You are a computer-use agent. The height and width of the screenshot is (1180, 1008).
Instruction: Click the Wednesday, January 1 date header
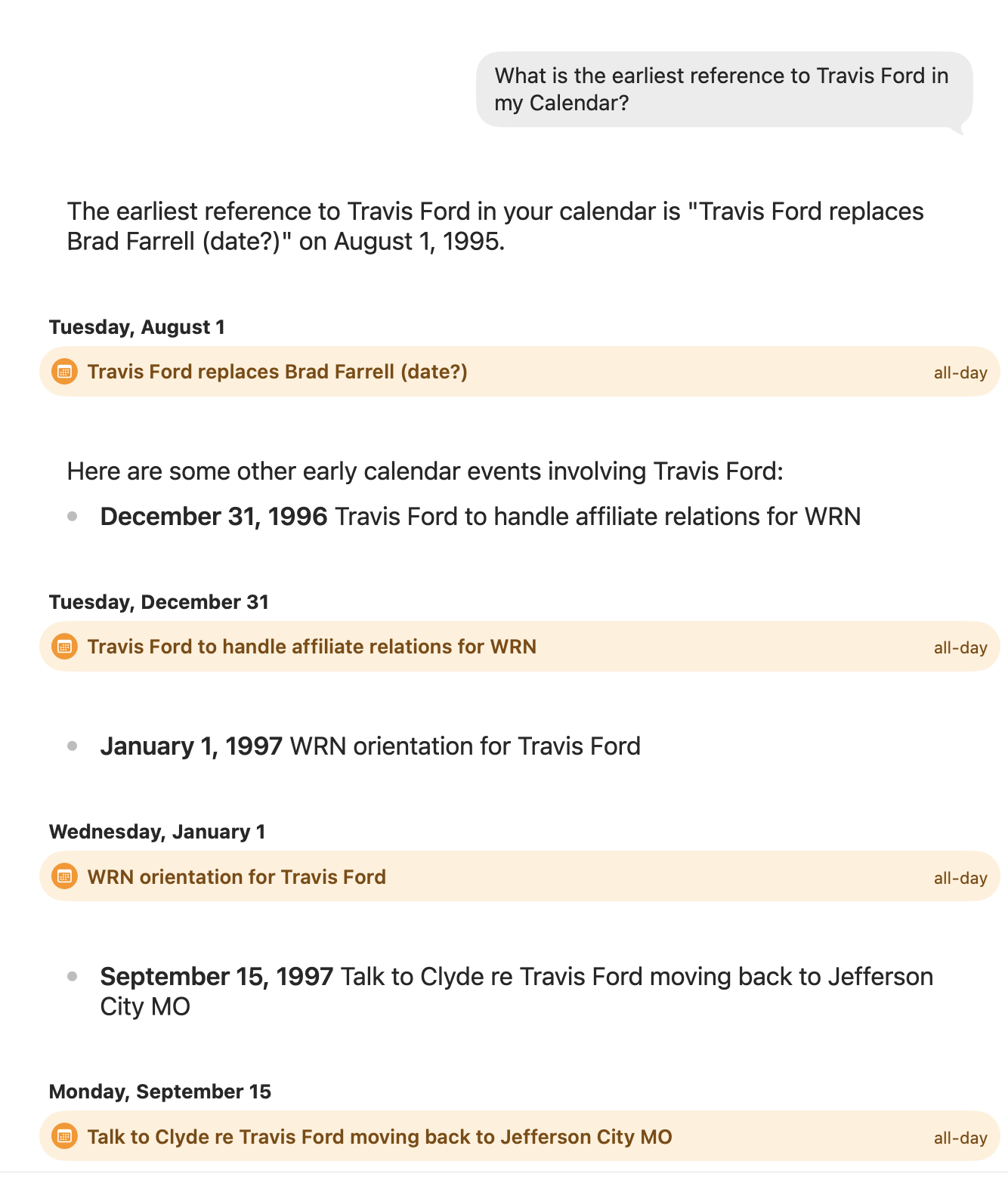click(x=157, y=832)
